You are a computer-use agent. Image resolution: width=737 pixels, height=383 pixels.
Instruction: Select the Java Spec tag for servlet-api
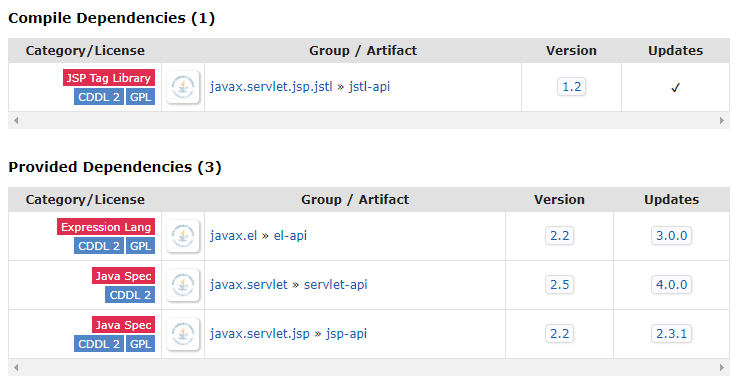123,275
